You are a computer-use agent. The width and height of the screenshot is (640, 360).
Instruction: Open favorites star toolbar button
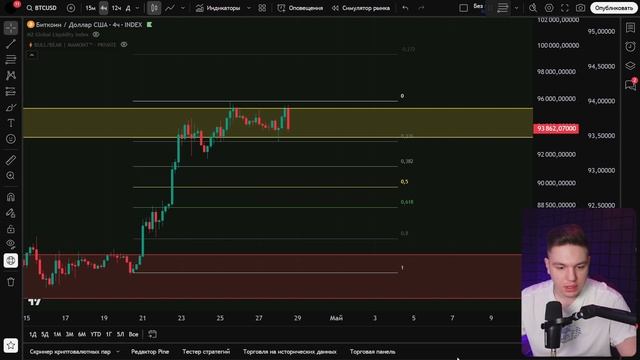coord(11,346)
